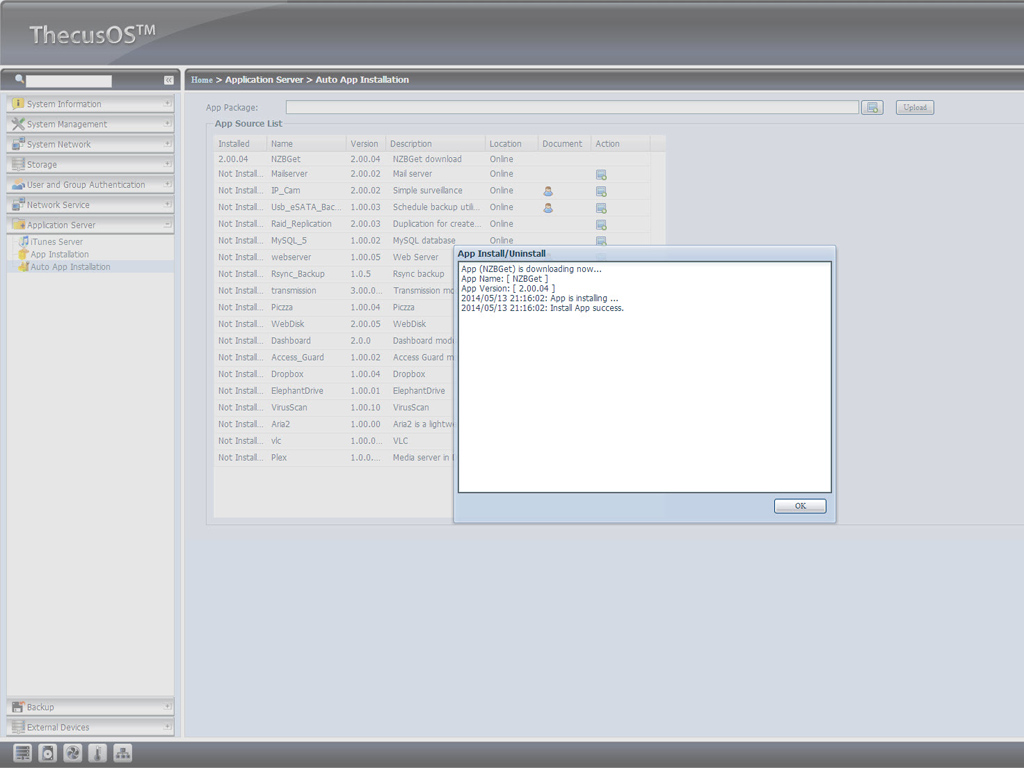
Task: Click the install action icon for Usb_eSATA_Bac
Action: [x=601, y=208]
